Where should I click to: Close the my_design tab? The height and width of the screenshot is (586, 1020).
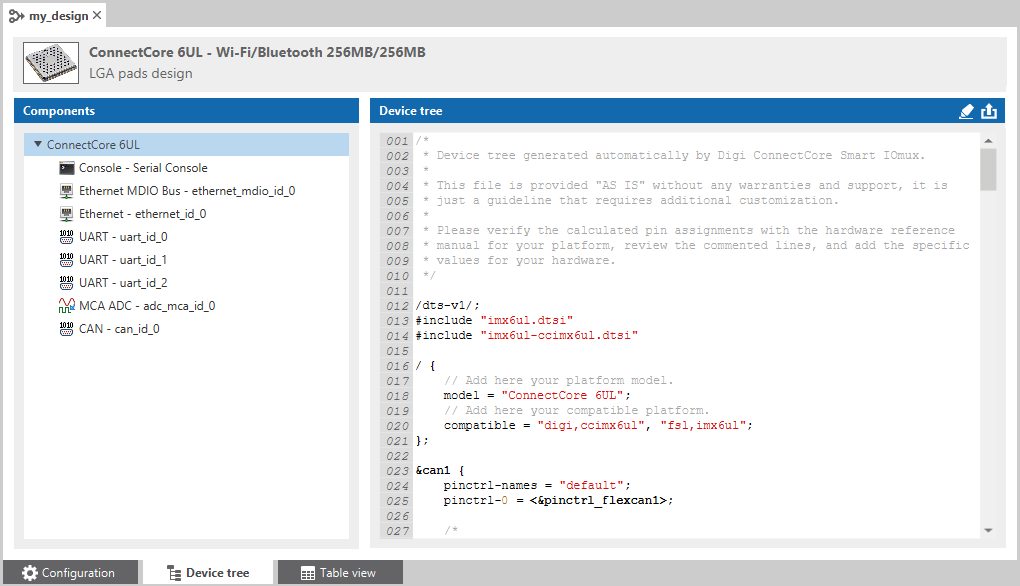pos(97,15)
